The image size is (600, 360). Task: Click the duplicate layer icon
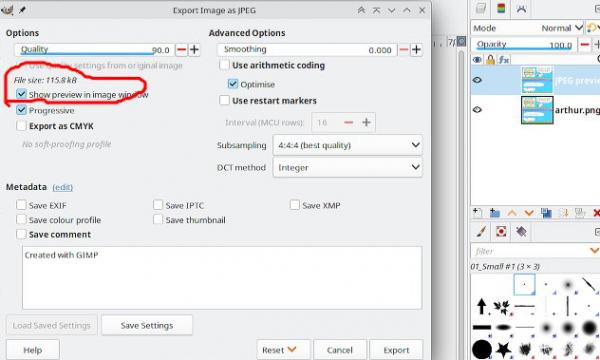(x=546, y=213)
